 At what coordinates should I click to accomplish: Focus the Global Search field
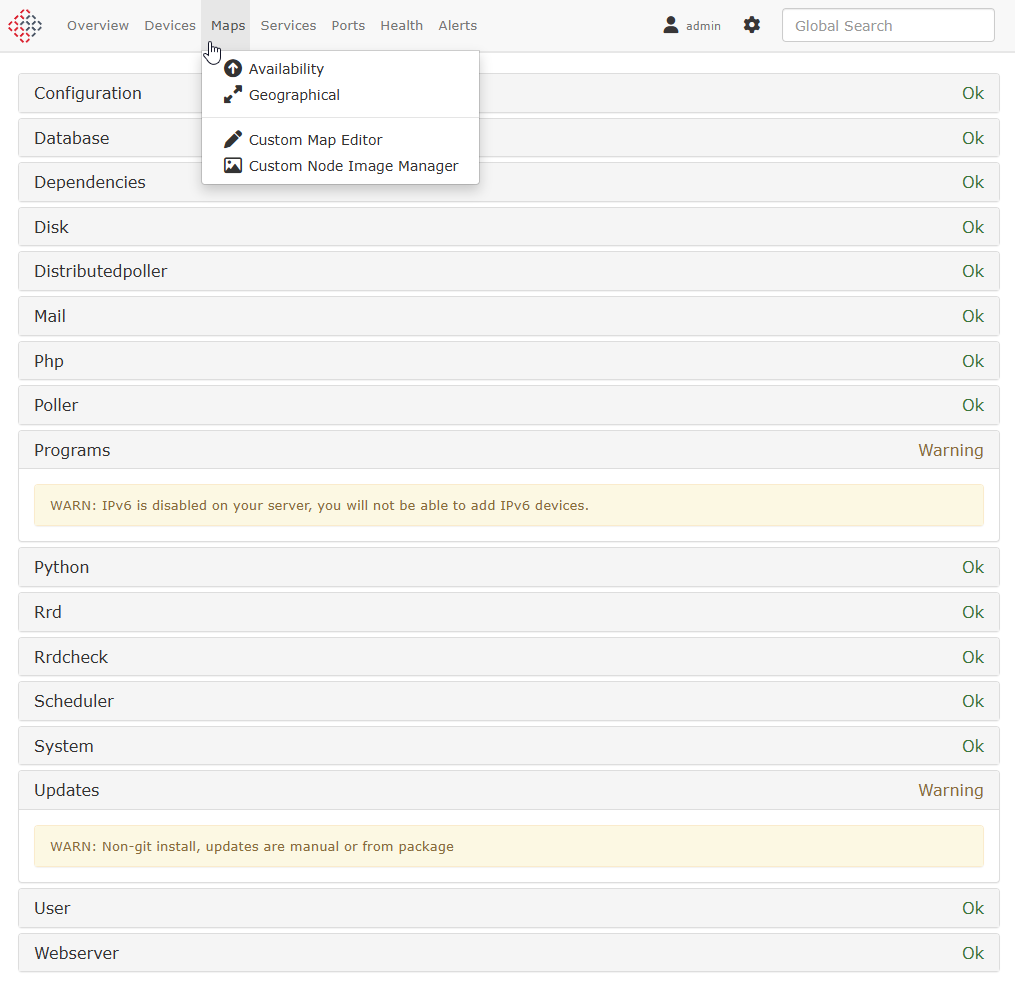pos(888,25)
